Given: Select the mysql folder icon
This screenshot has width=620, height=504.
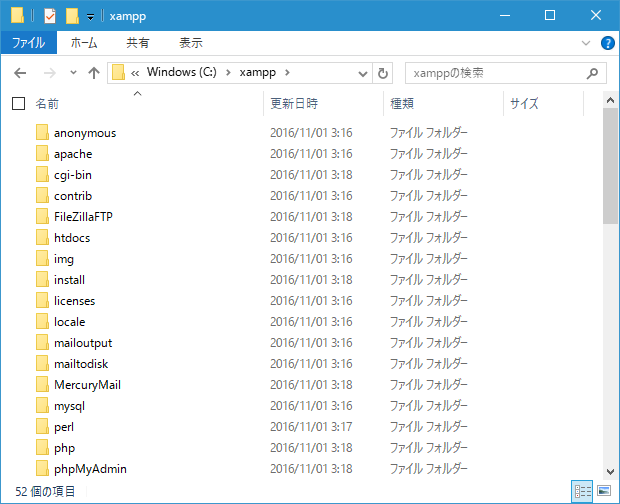Looking at the screenshot, I should pos(42,405).
